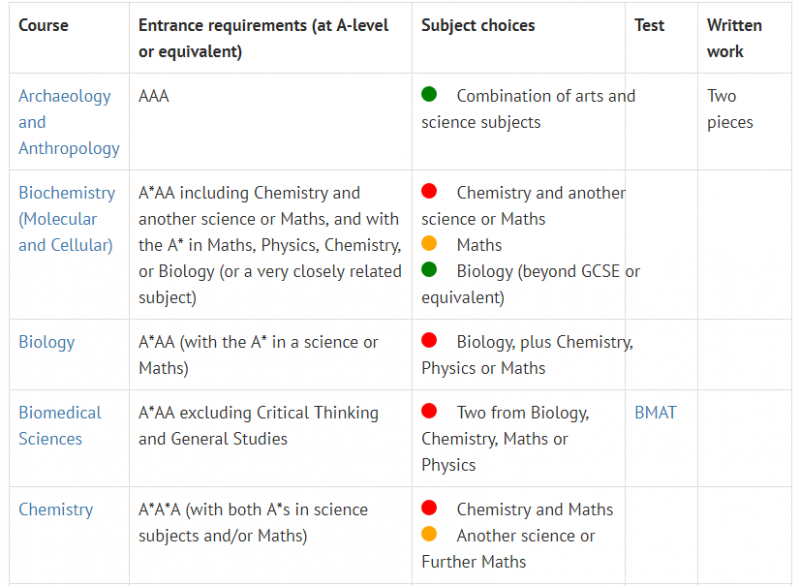Open the Chemistry course link

pyautogui.click(x=56, y=509)
